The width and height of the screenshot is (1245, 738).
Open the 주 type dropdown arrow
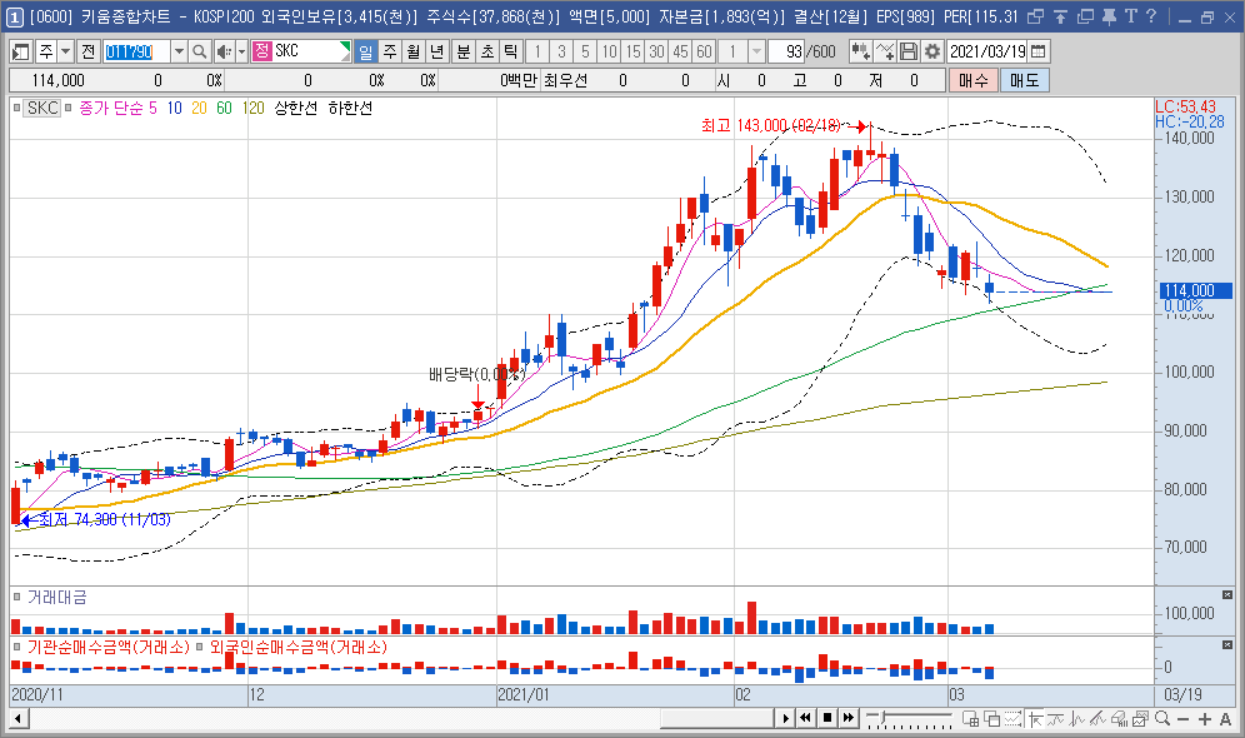coord(65,51)
